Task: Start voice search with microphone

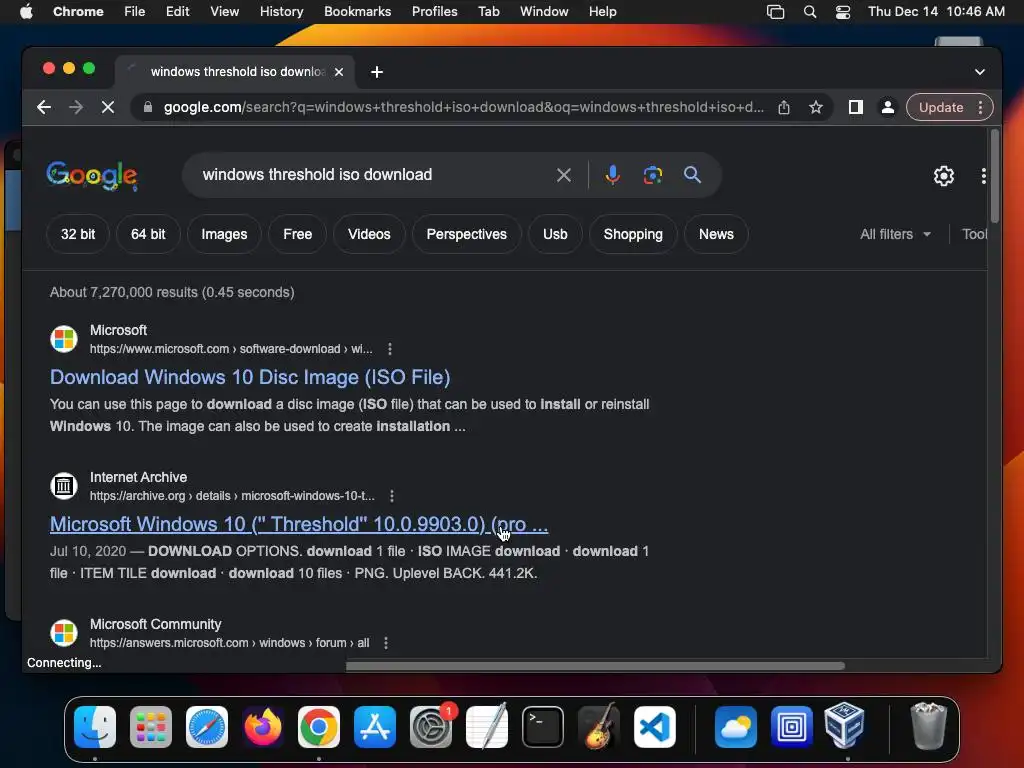Action: click(613, 174)
